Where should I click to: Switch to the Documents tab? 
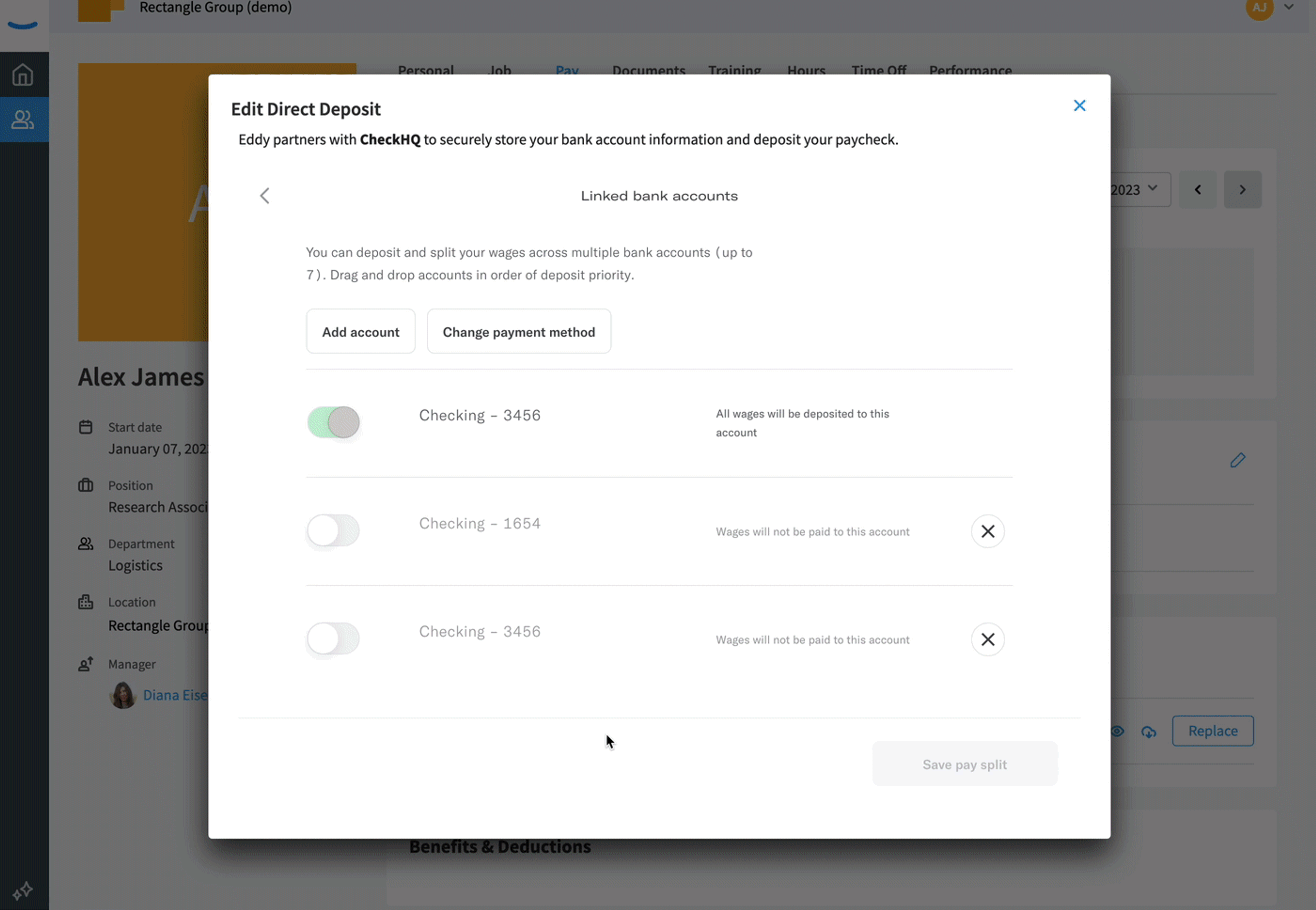[x=649, y=71]
